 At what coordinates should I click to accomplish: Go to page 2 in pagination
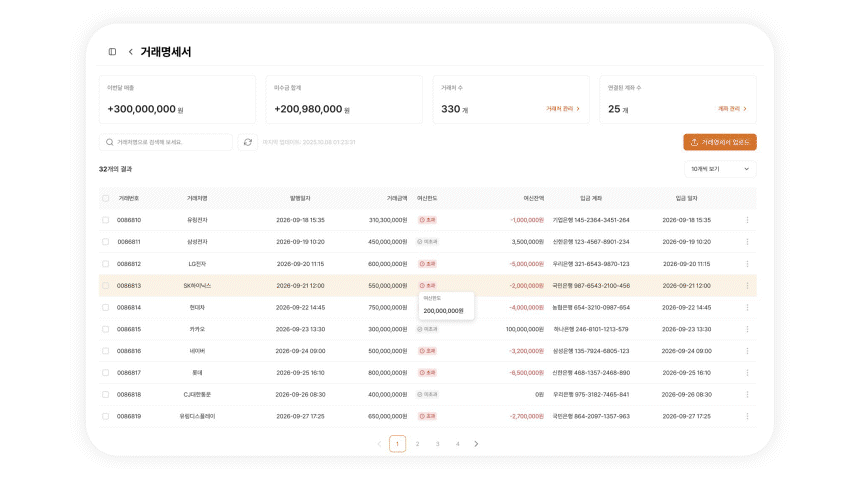(x=417, y=444)
